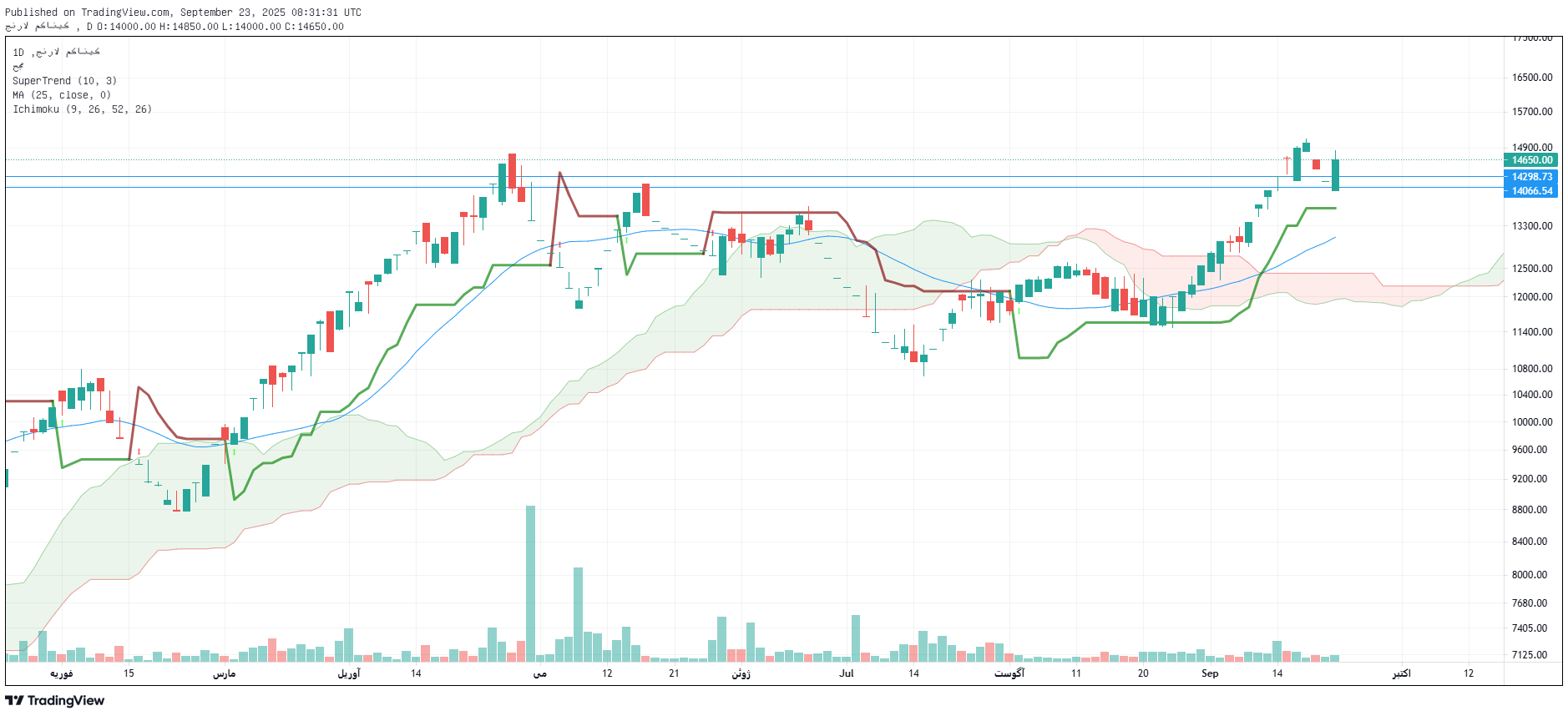
Task: Click the blue 14066.54 price label
Action: pos(1531,191)
